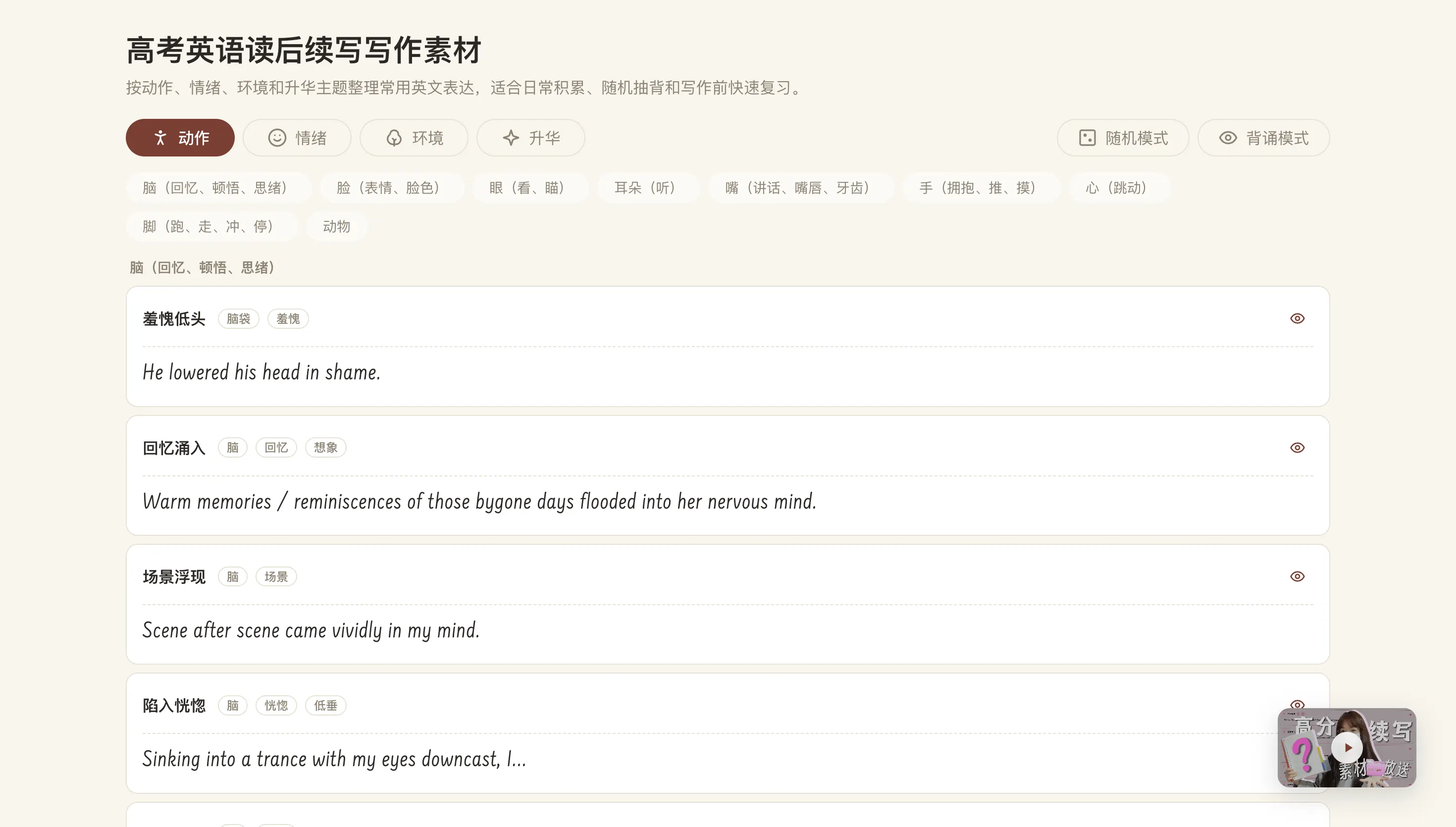Select the 耳朵（听） subcategory chip
Viewport: 1456px width, 827px height.
pos(648,188)
